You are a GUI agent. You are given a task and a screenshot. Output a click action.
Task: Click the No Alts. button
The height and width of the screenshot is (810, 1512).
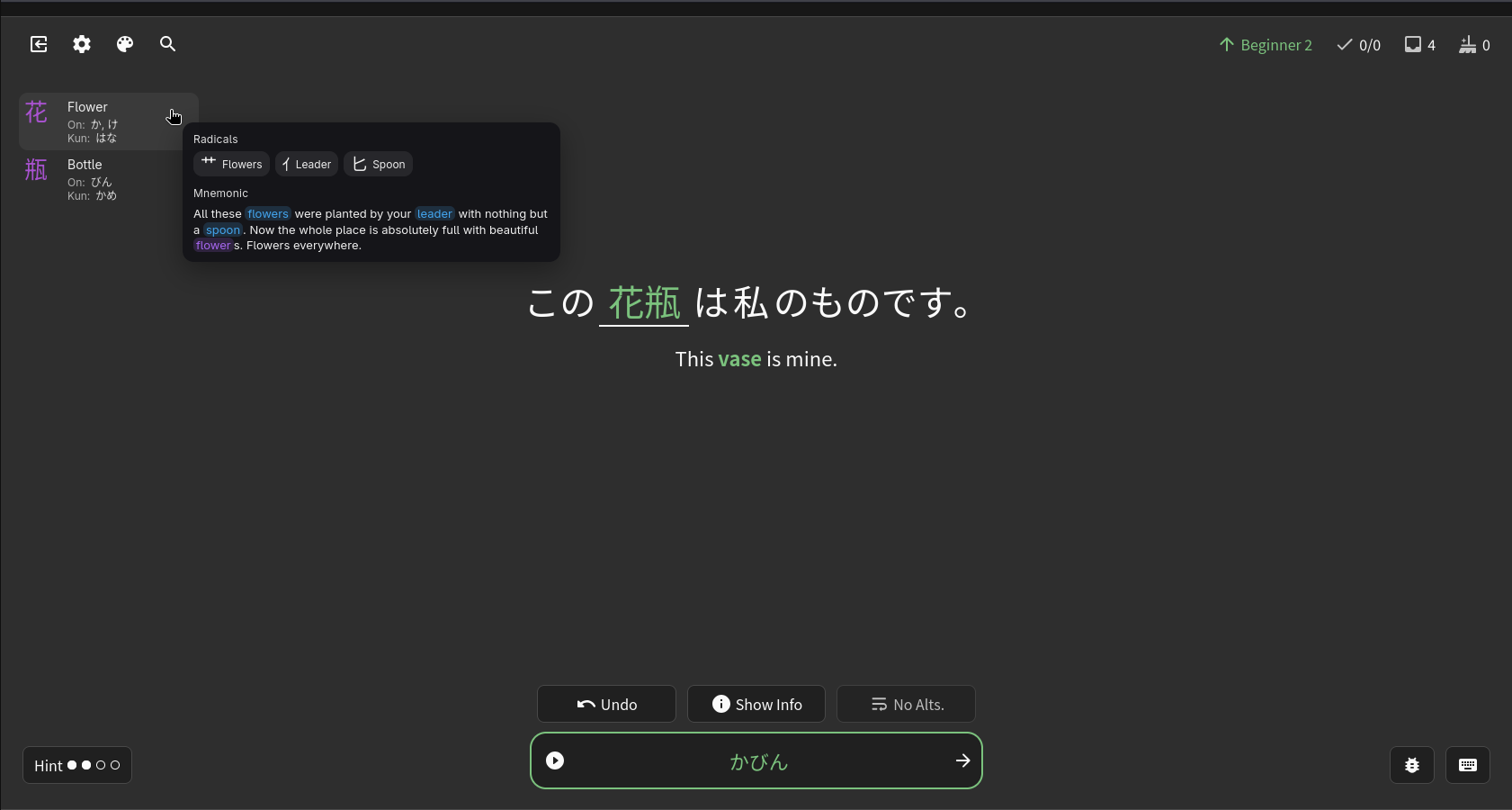pyautogui.click(x=906, y=705)
